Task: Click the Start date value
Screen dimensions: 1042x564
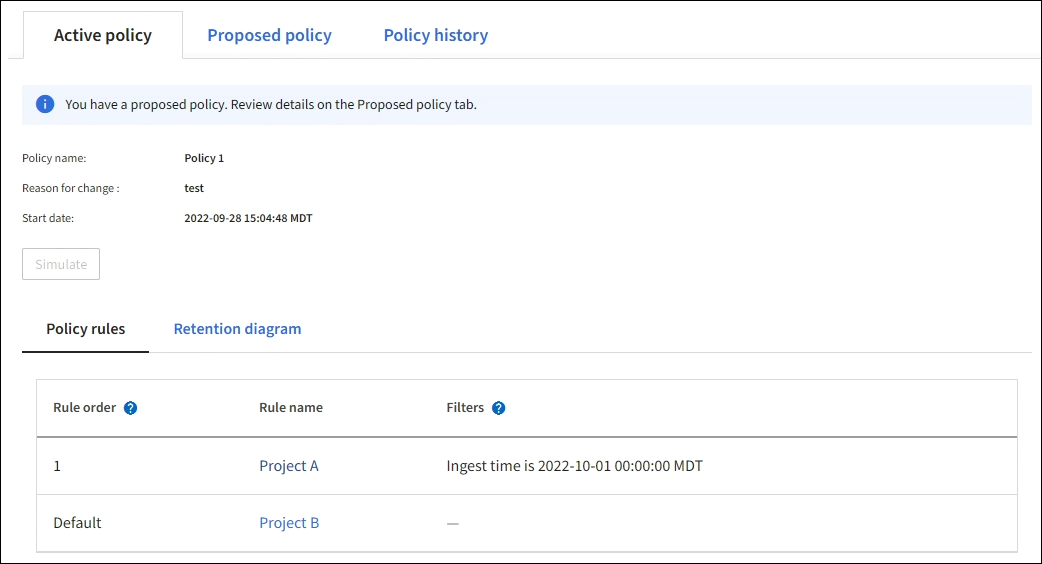Action: (248, 218)
